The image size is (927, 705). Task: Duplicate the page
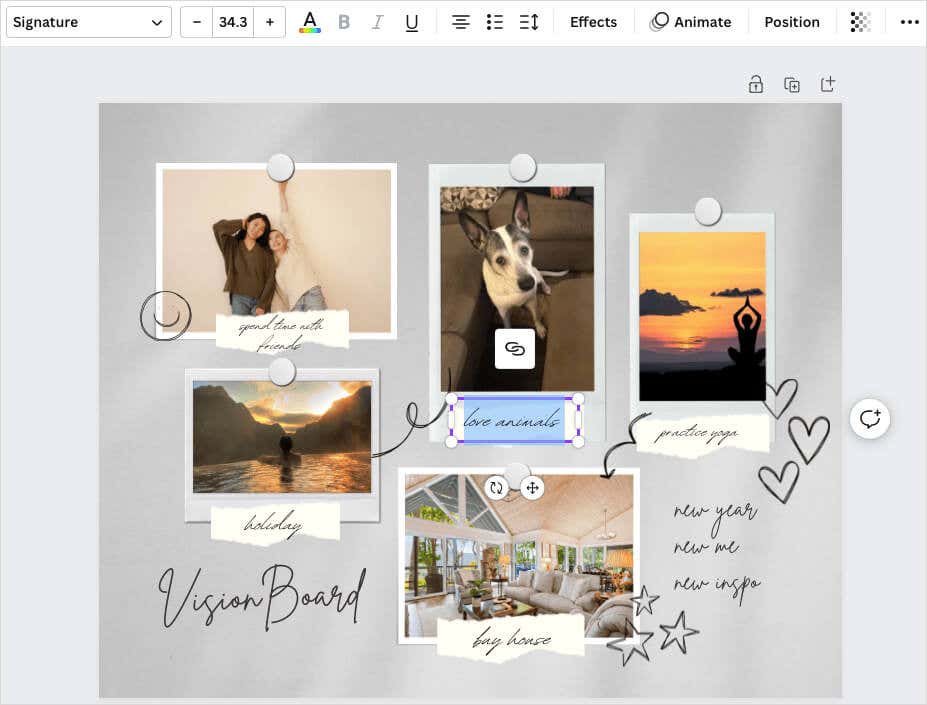point(792,85)
